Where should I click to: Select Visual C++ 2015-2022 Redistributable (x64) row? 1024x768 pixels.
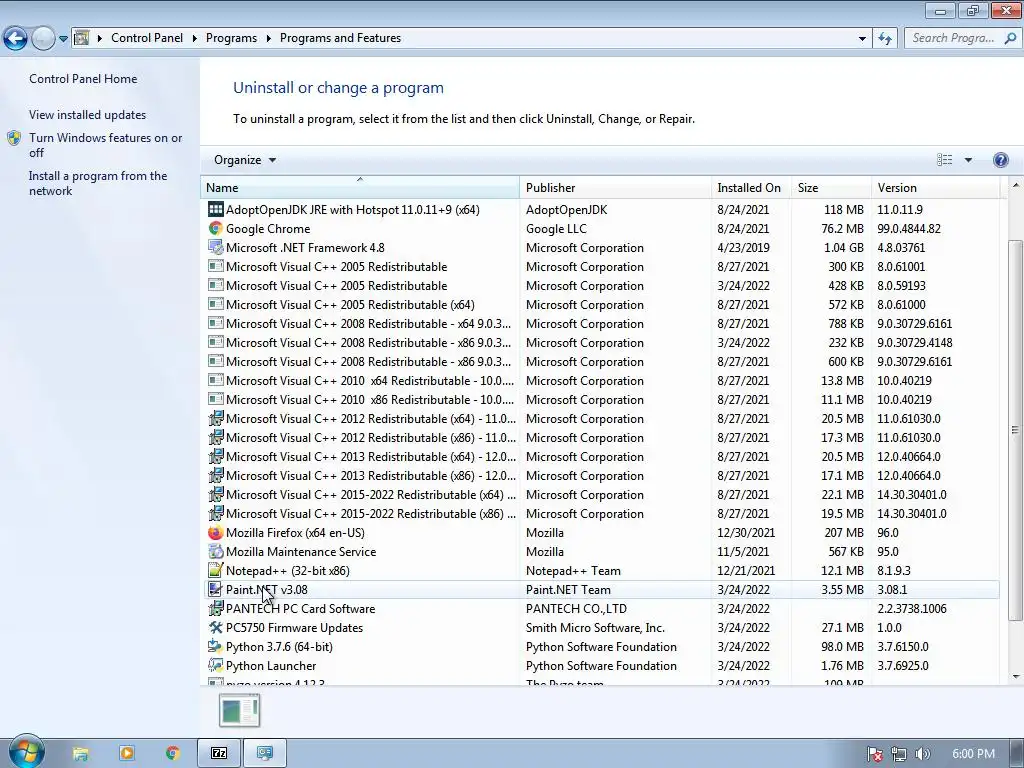[600, 495]
